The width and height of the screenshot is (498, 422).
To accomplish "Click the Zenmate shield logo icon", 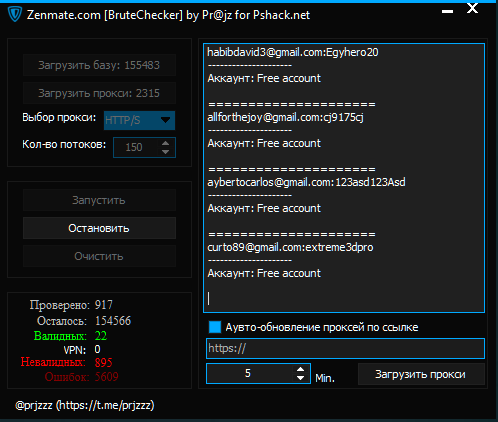I will 15,14.
